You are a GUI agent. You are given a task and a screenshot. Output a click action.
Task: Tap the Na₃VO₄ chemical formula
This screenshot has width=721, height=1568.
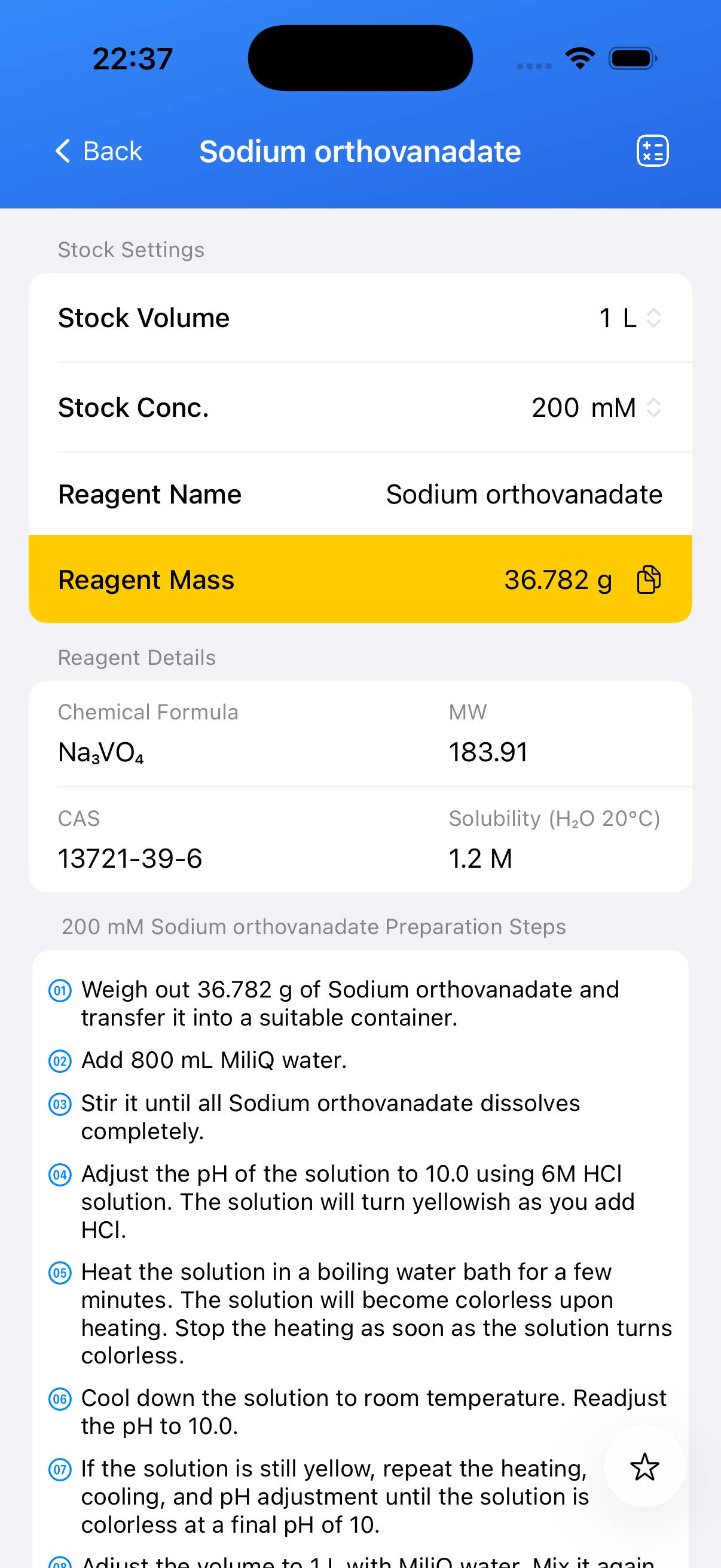click(101, 752)
